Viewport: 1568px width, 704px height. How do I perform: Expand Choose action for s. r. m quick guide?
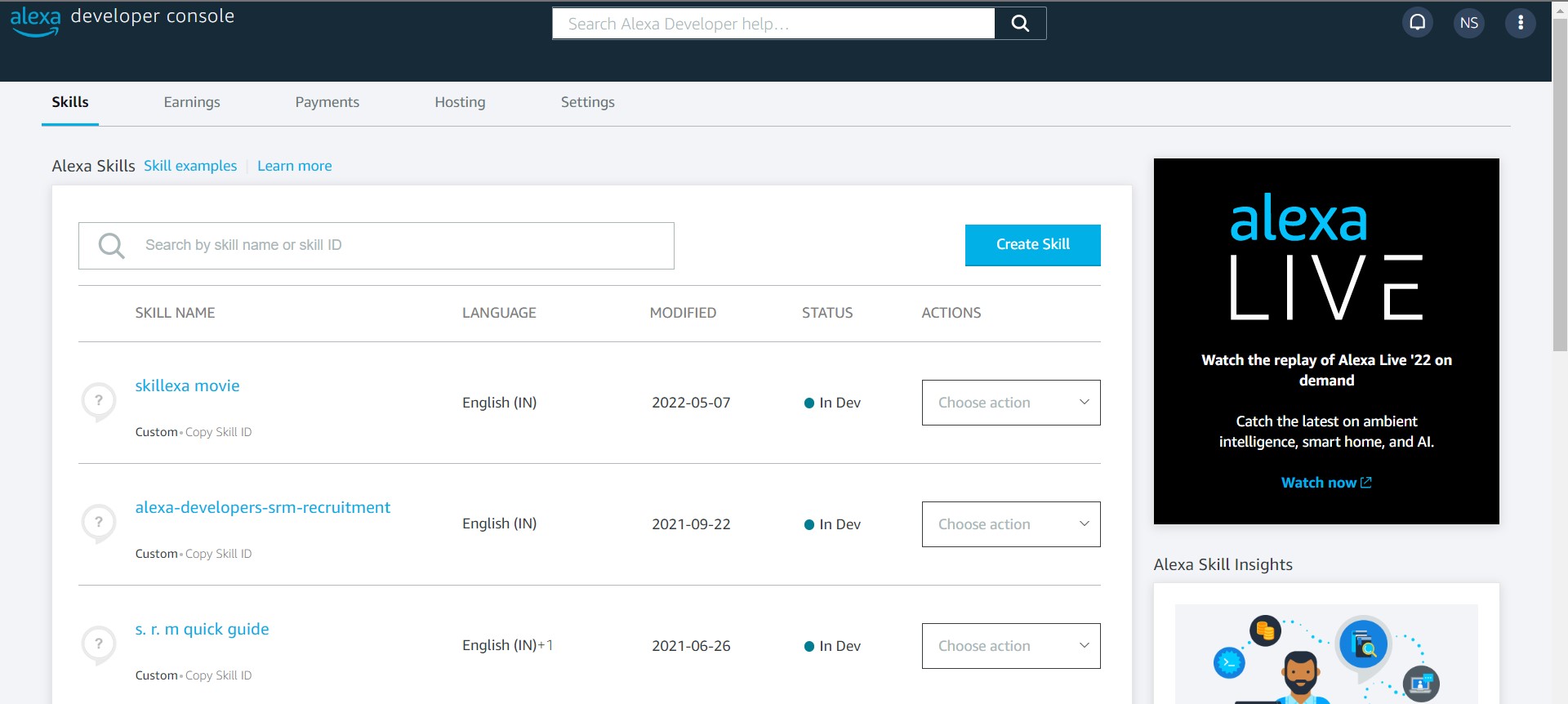[1011, 646]
